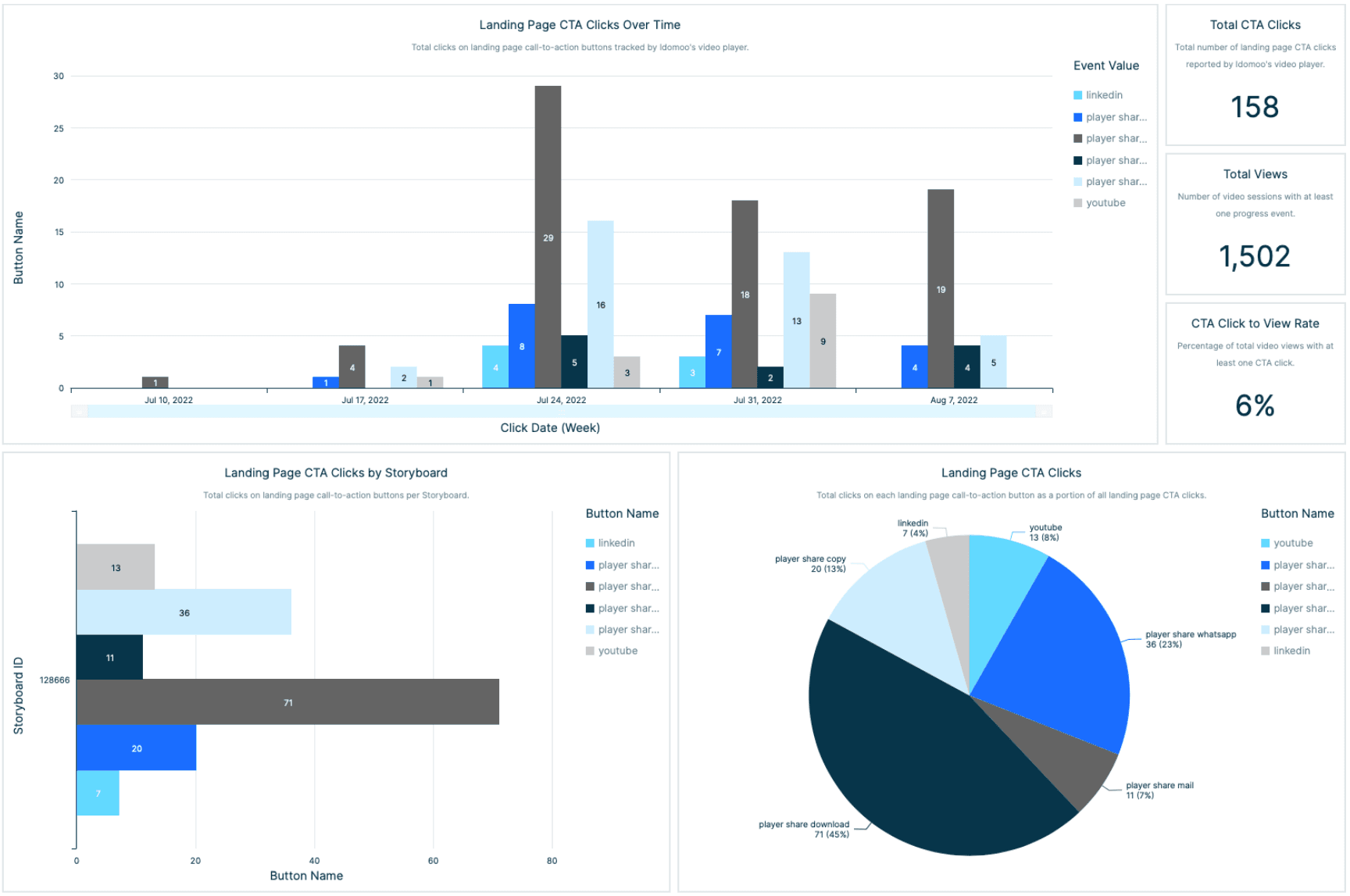Click the CTA Click to View Rate 6% value
Image resolution: width=1350 pixels, height=896 pixels.
coord(1254,406)
